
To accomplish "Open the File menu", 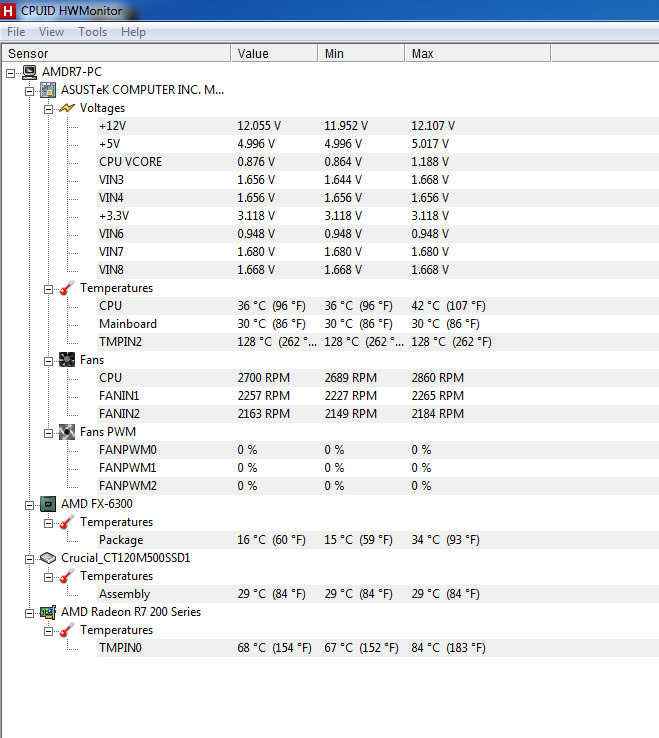I will pos(16,32).
